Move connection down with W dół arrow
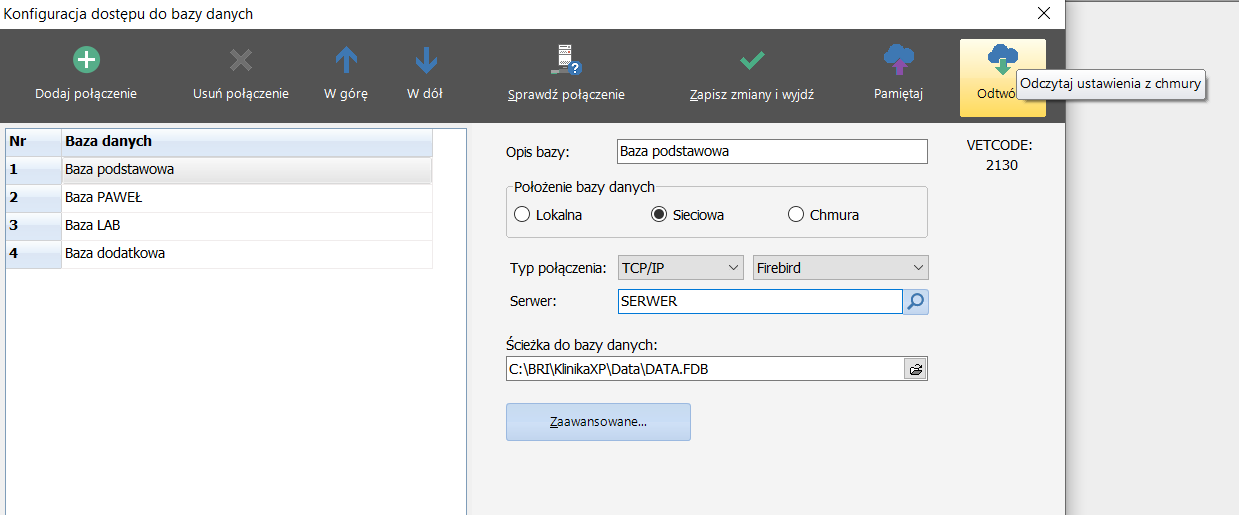The width and height of the screenshot is (1239, 515). (x=426, y=61)
